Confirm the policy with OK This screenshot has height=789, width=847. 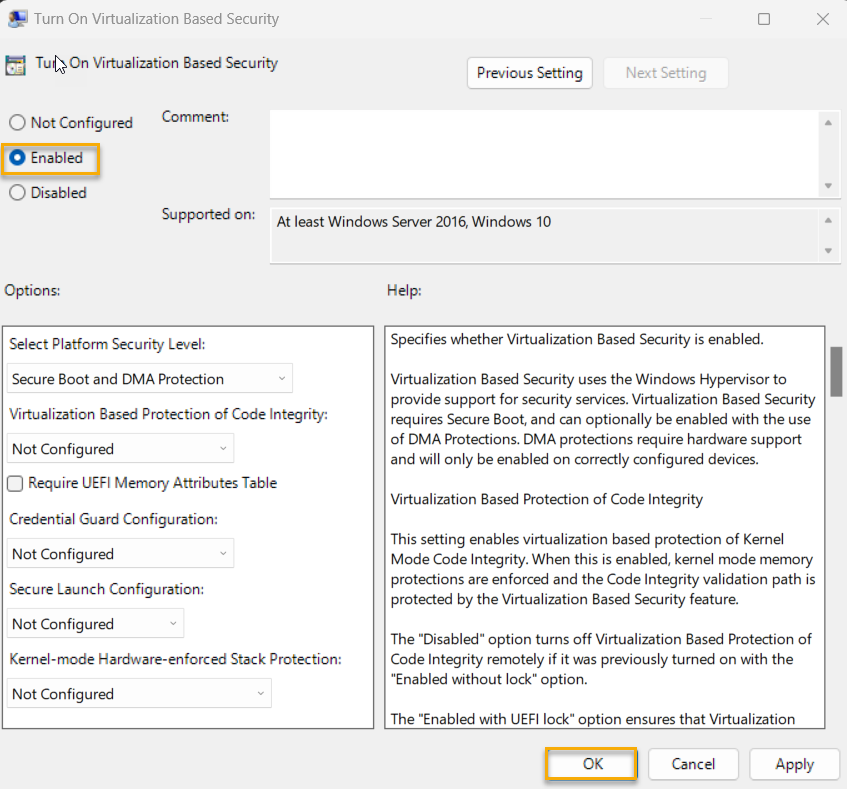point(591,763)
